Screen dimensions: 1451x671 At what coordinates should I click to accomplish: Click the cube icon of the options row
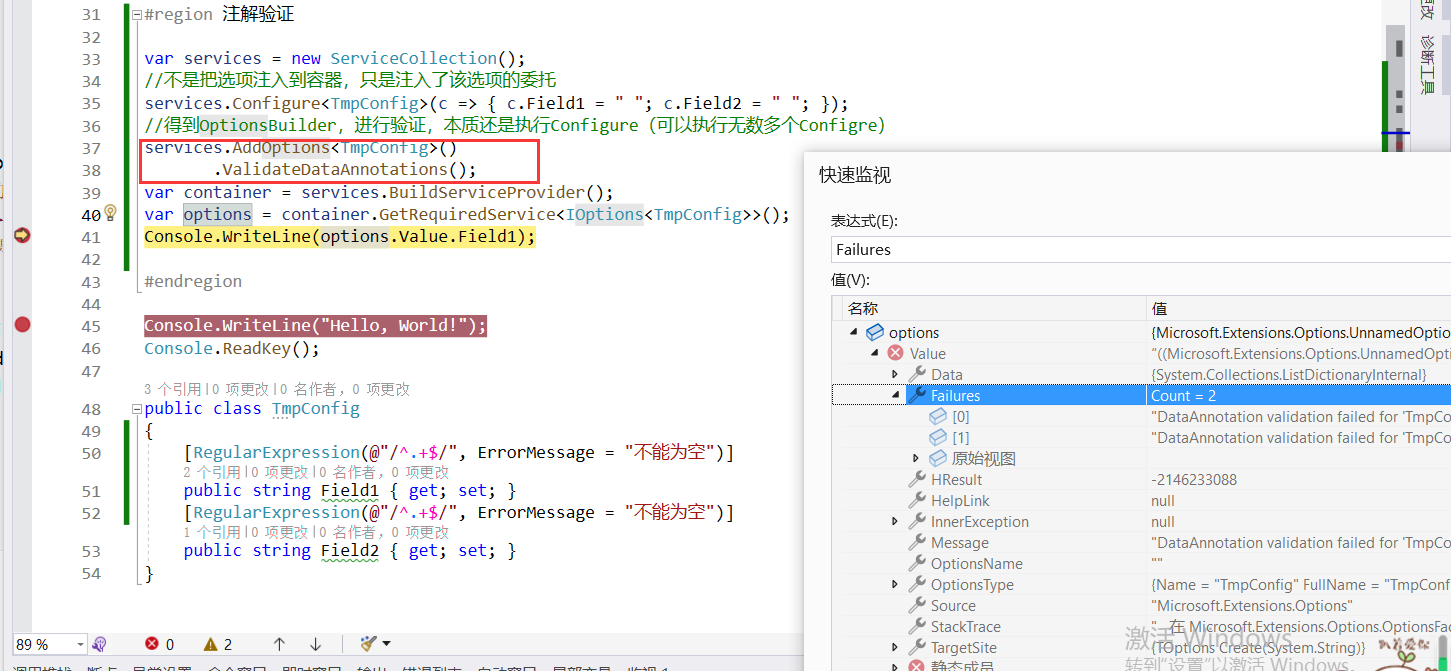coord(874,332)
